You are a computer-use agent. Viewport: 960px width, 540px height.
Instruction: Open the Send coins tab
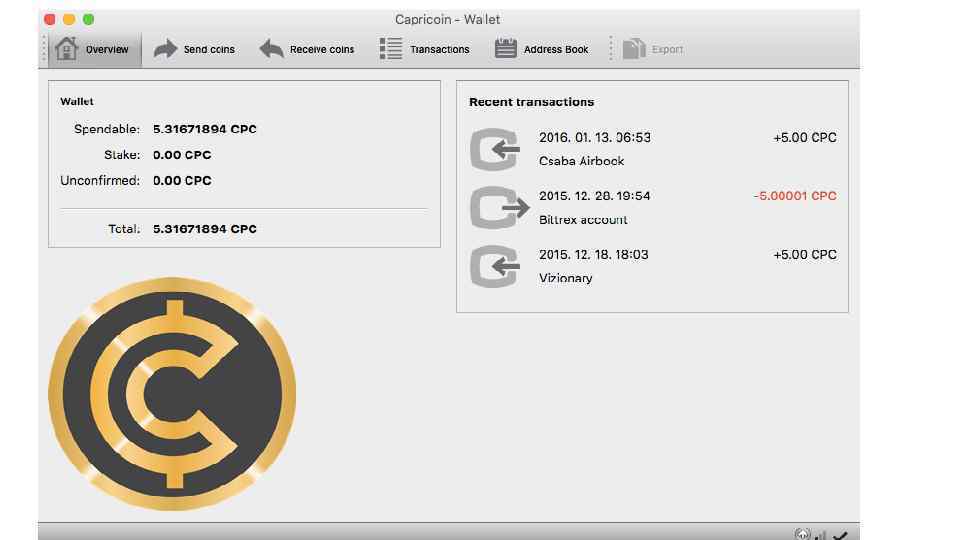[194, 49]
